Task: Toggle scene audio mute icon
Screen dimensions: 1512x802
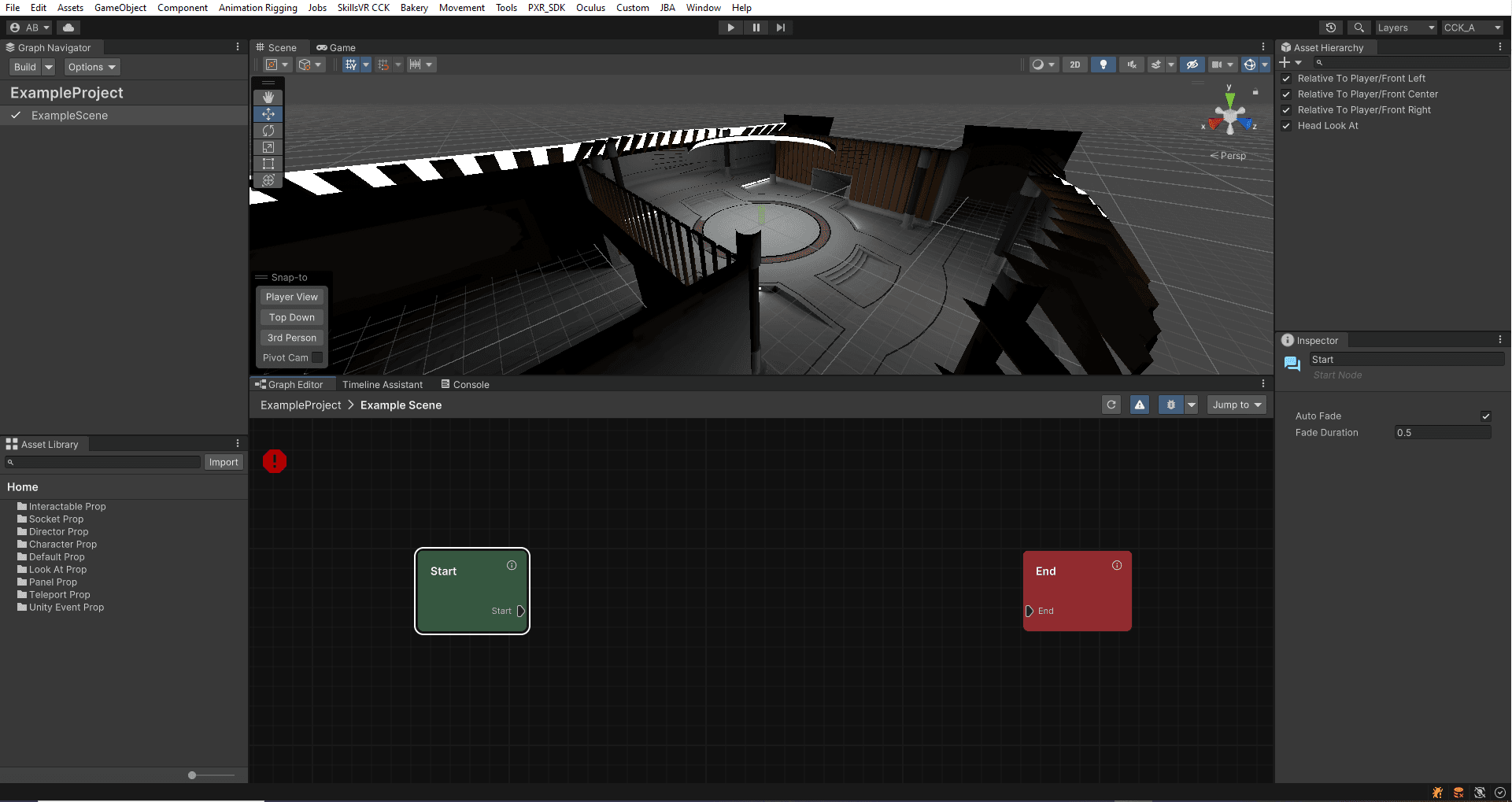Action: click(1132, 65)
